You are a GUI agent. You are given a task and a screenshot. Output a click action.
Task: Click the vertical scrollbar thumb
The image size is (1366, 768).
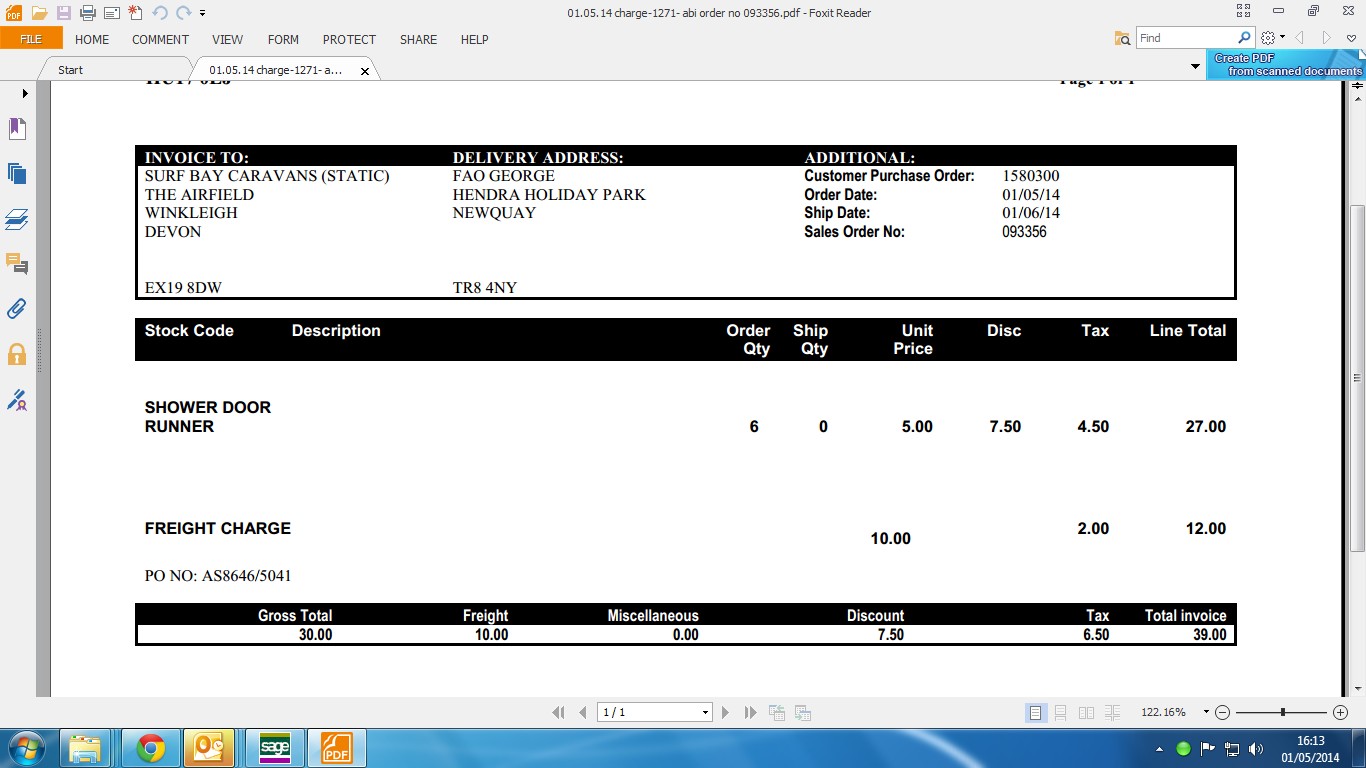[x=1358, y=378]
